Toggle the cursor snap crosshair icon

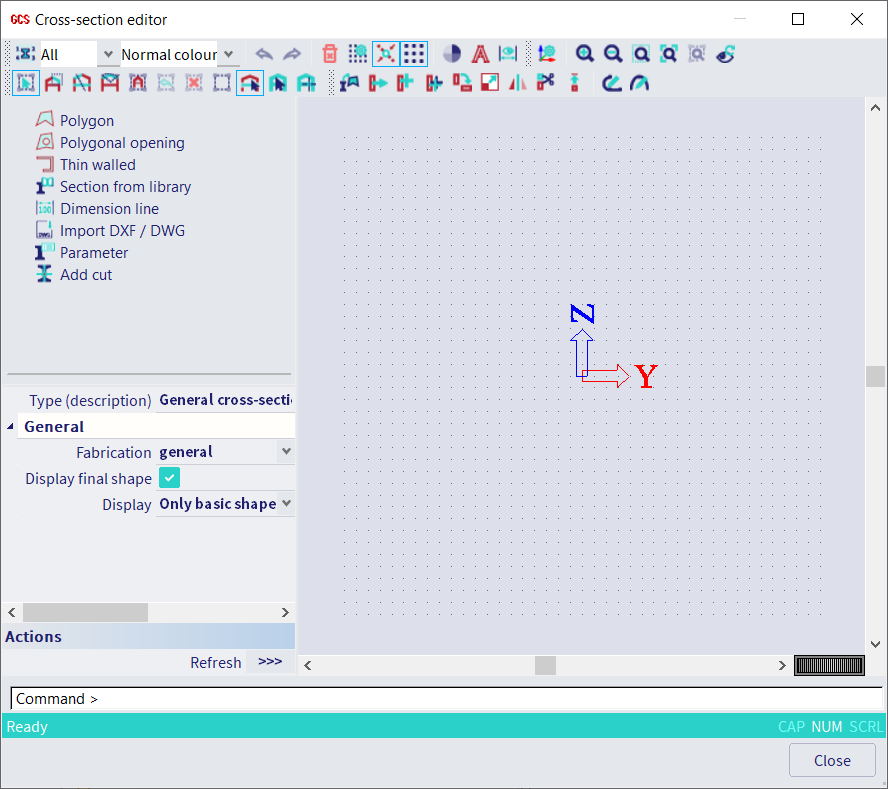click(x=385, y=53)
